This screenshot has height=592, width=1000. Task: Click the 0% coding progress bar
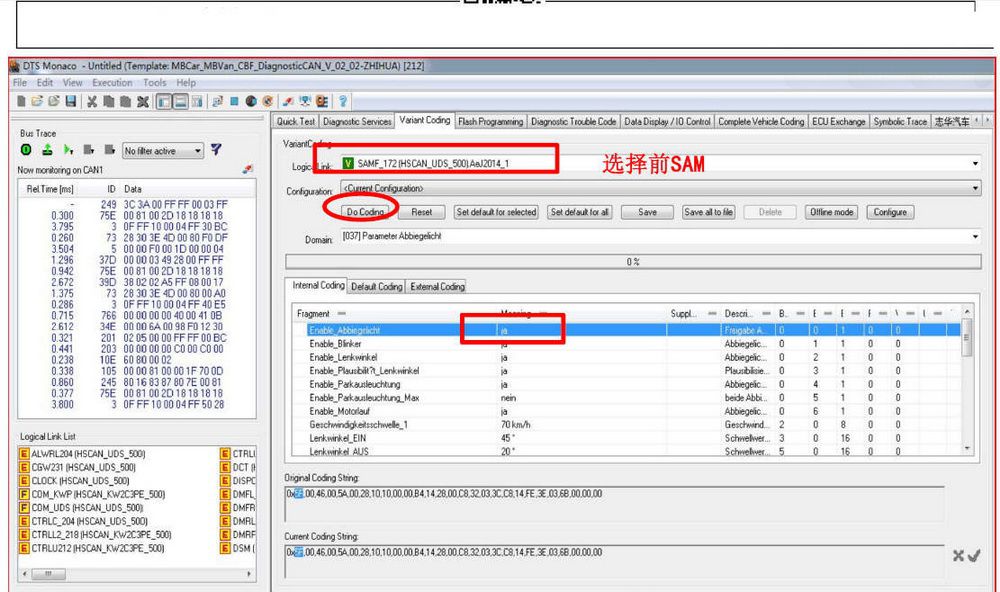click(x=633, y=262)
